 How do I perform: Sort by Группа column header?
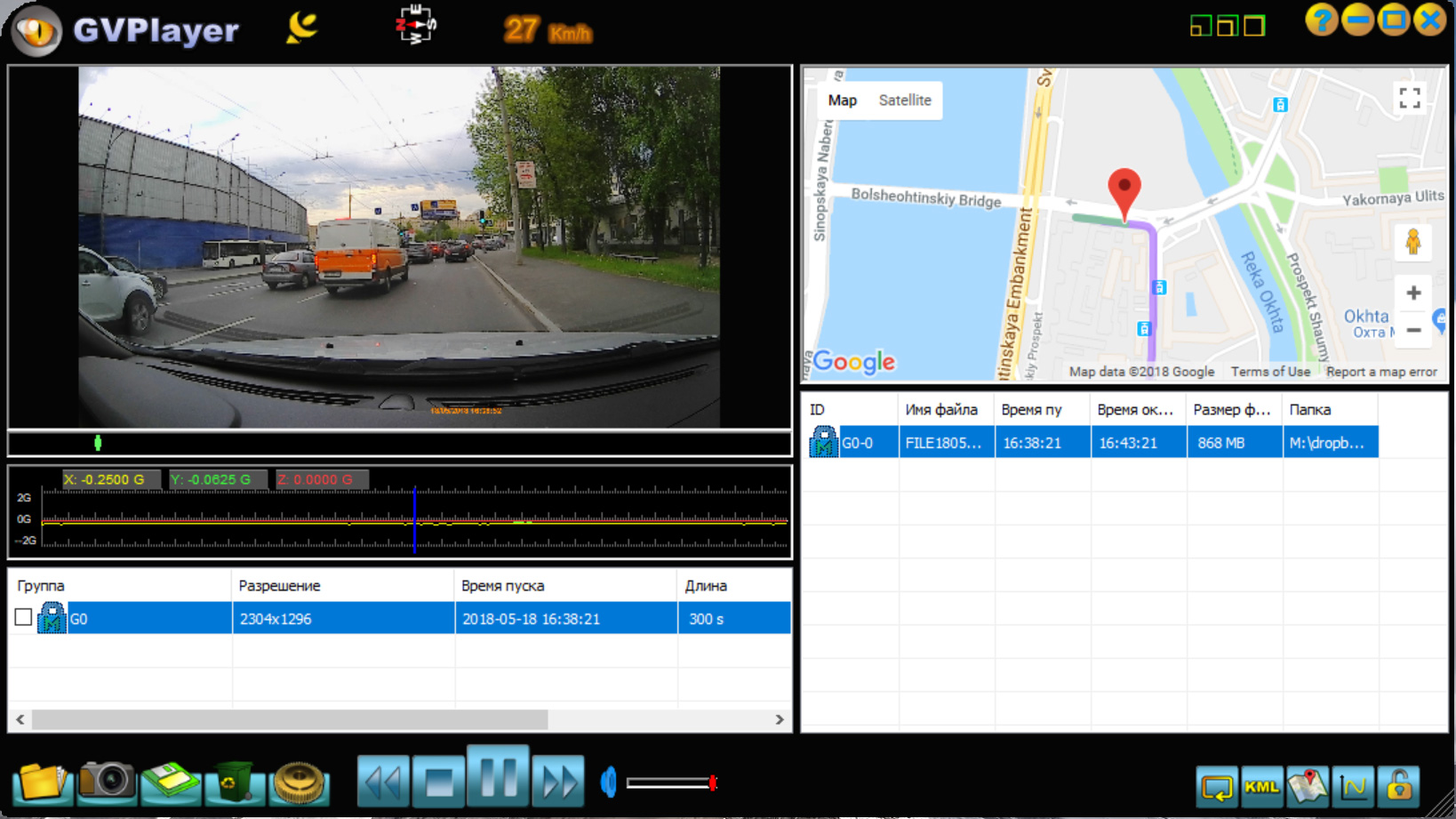pyautogui.click(x=120, y=586)
